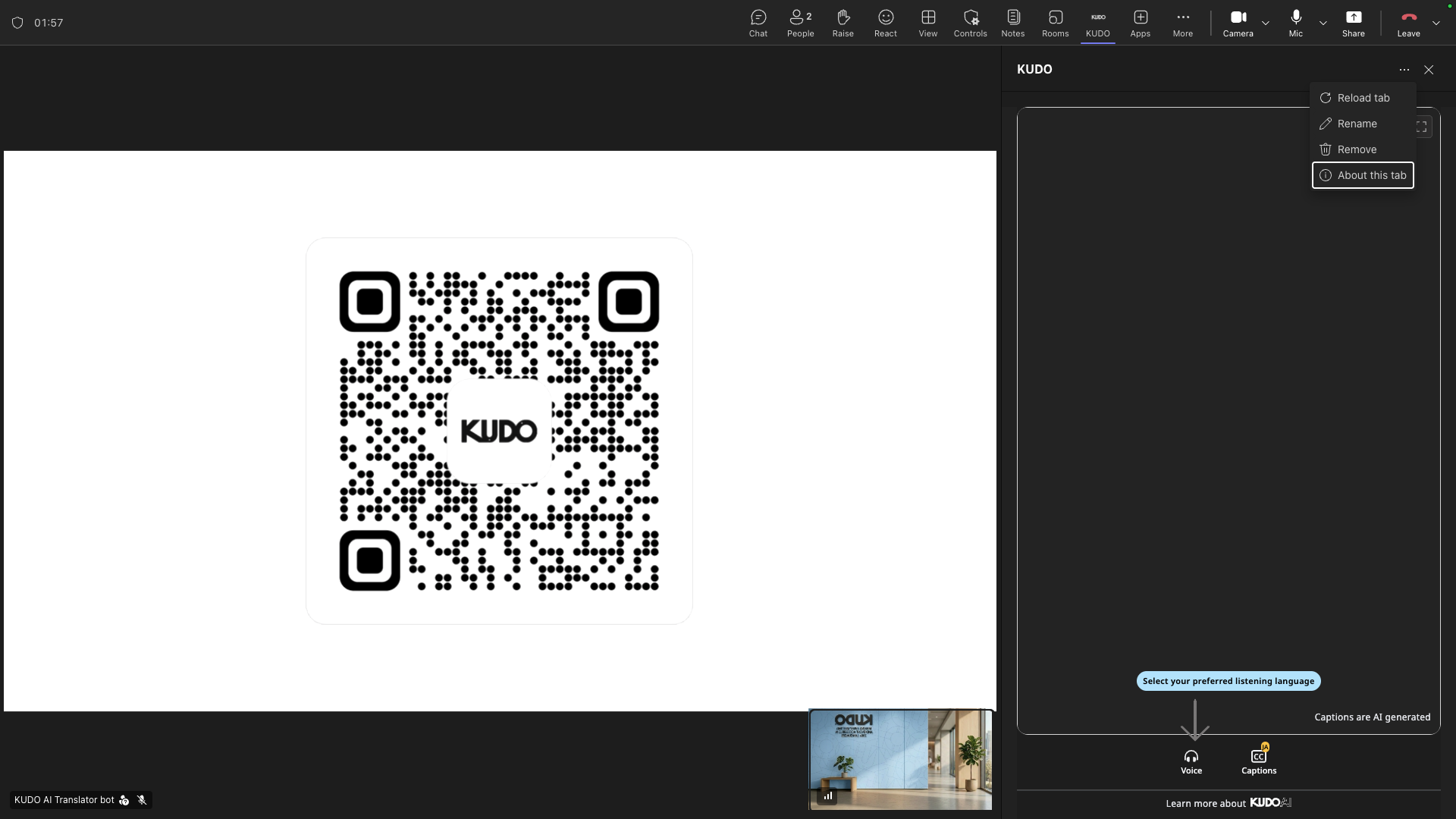Select Reload tab from the menu
The height and width of the screenshot is (819, 1456).
coord(1363,98)
